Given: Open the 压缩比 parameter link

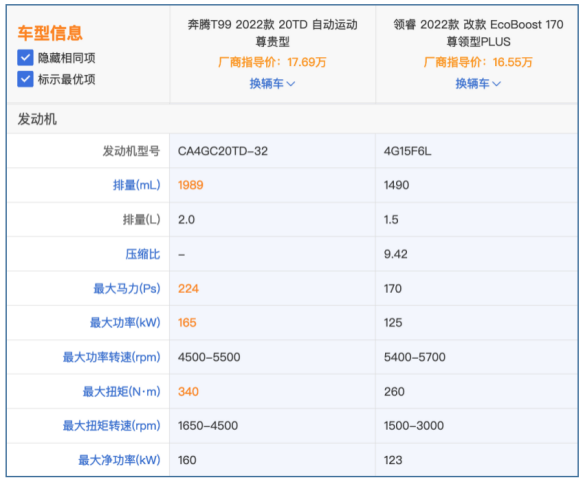Looking at the screenshot, I should pos(143,254).
